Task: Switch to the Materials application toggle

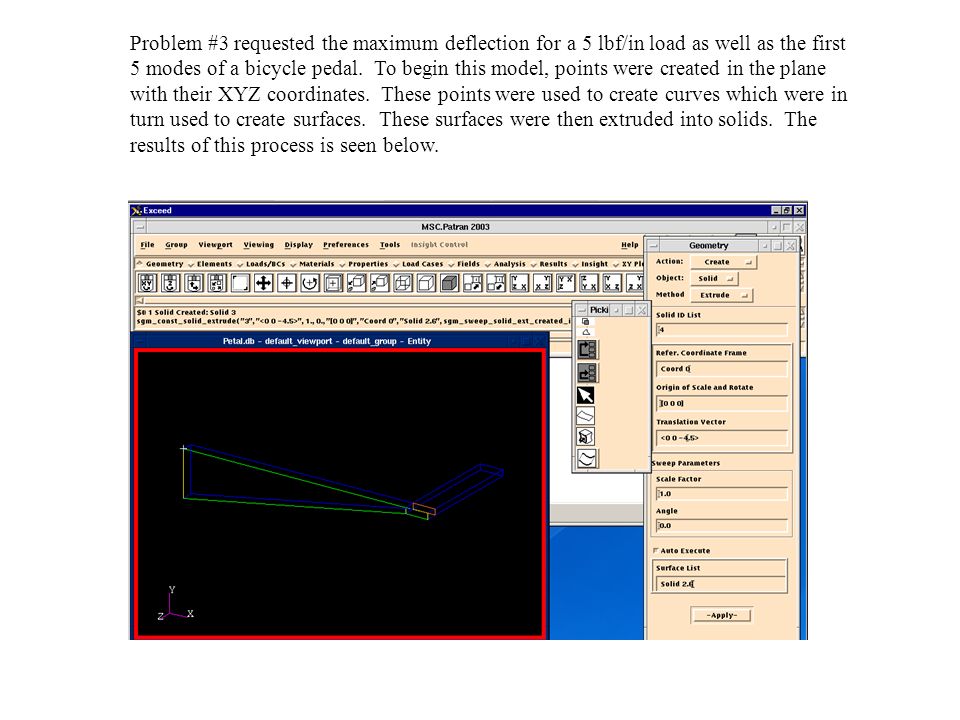Action: [312, 264]
